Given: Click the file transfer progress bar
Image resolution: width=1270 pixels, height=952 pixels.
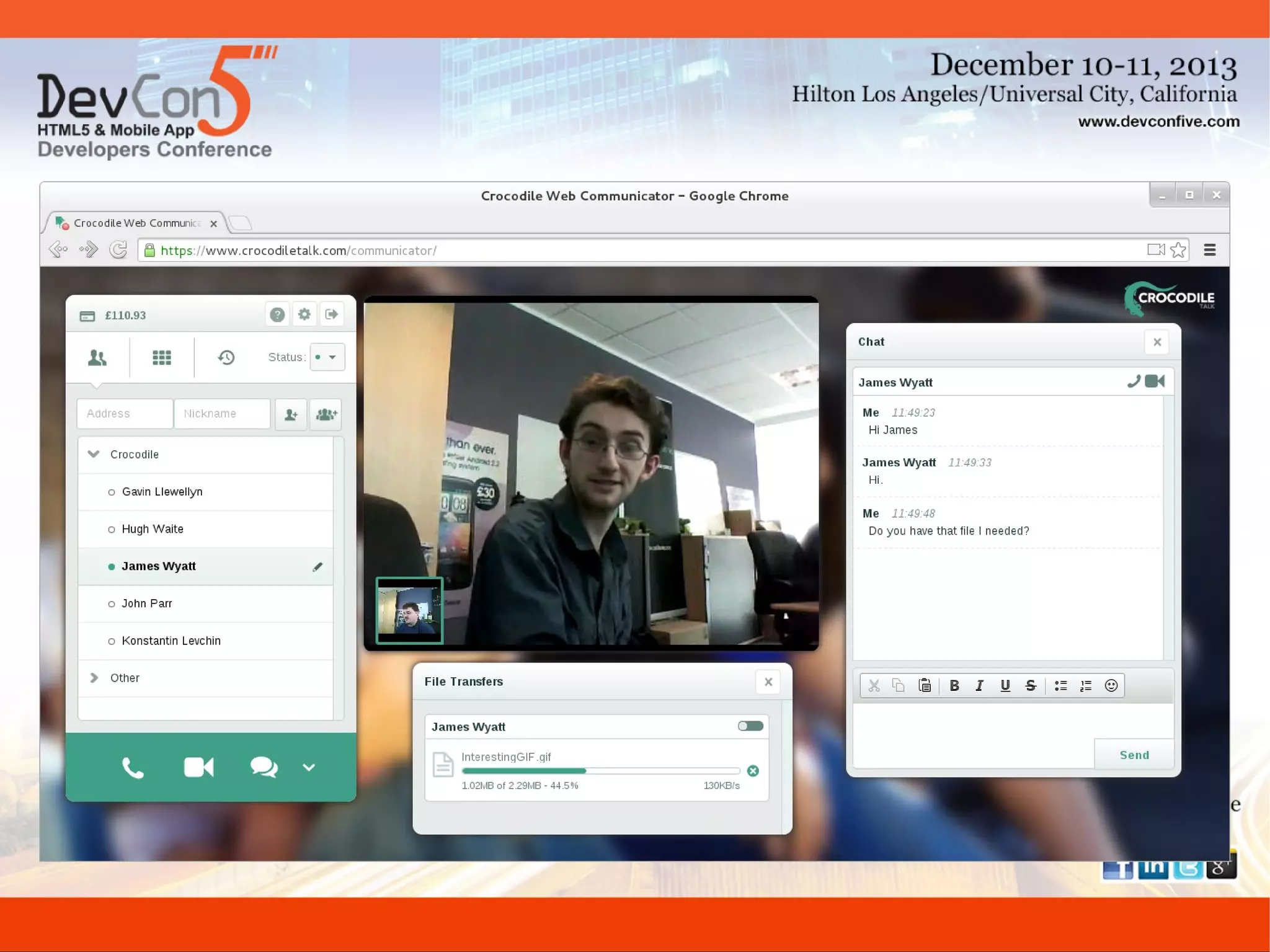Looking at the screenshot, I should click(600, 771).
